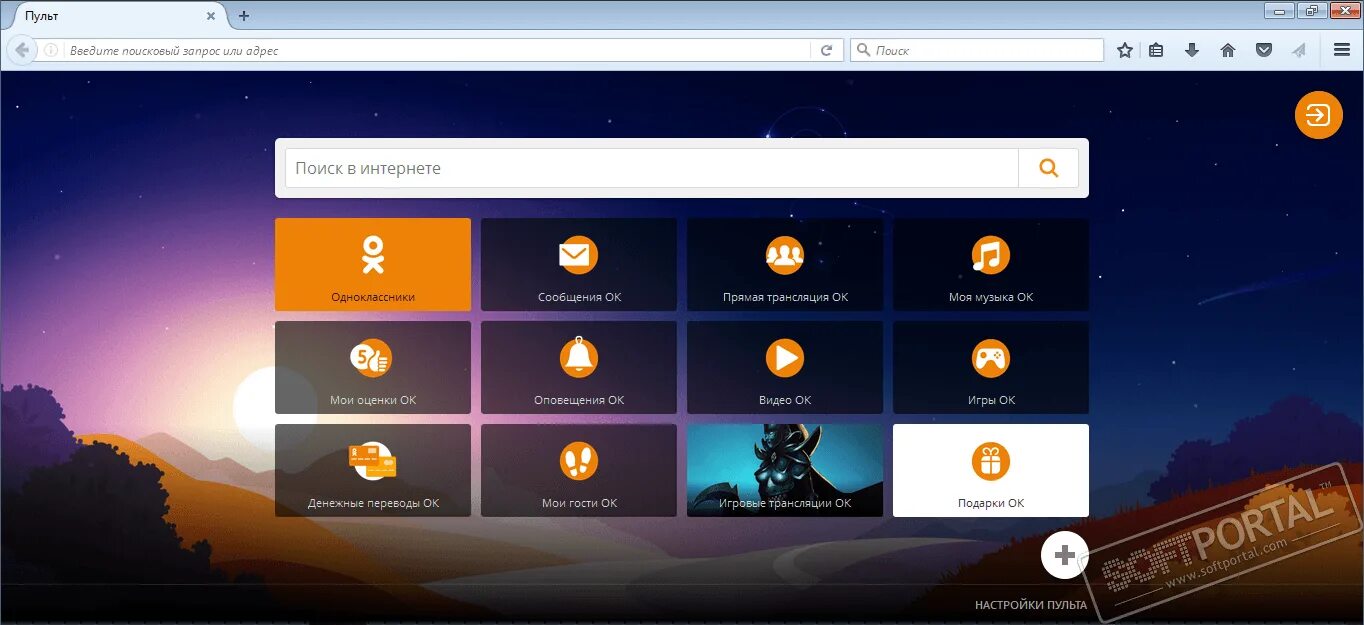1364x625 pixels.
Task: Click the orange search magnifier button
Action: [x=1048, y=168]
